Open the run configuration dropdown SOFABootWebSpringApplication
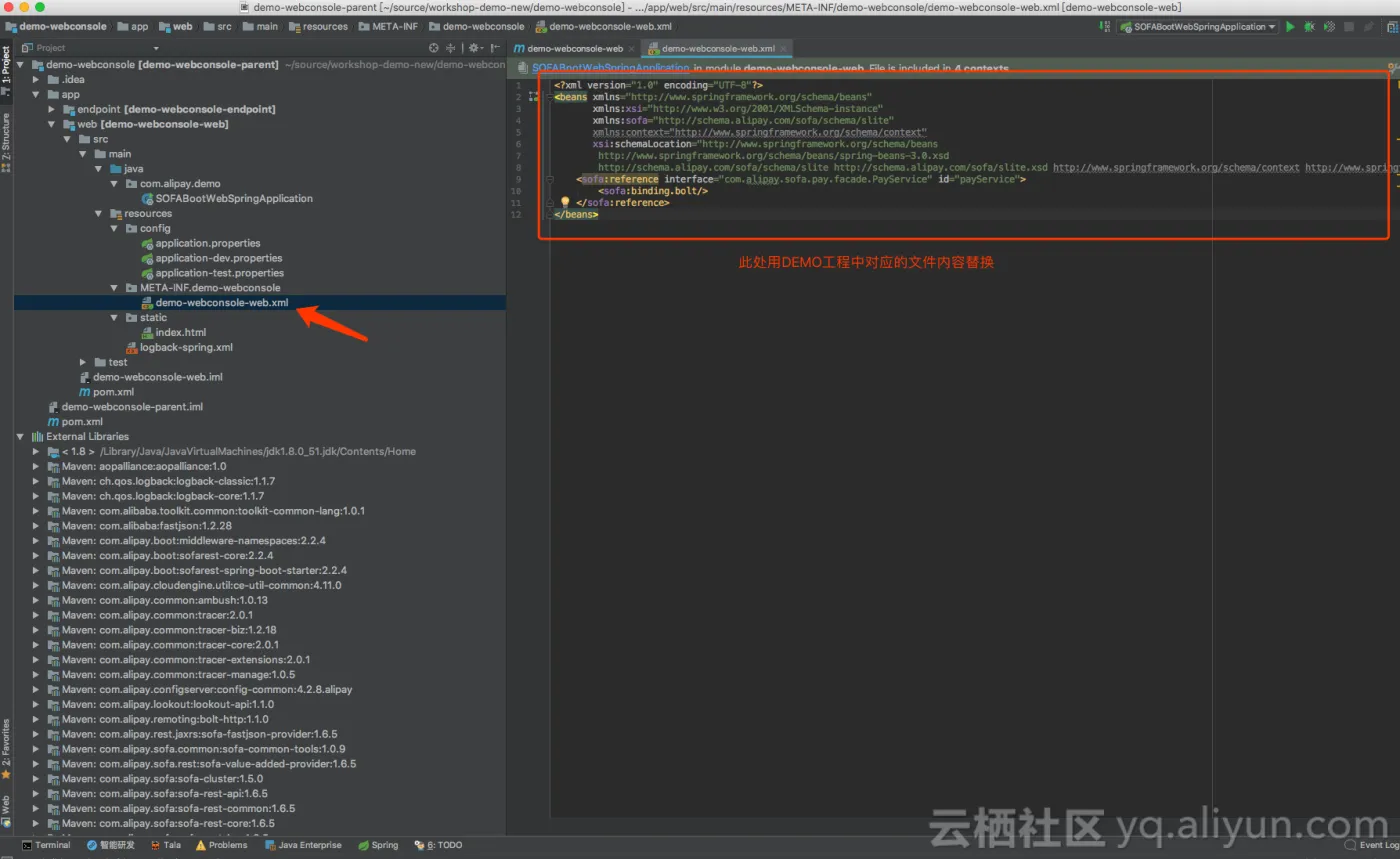The height and width of the screenshot is (859, 1400). [x=1198, y=27]
